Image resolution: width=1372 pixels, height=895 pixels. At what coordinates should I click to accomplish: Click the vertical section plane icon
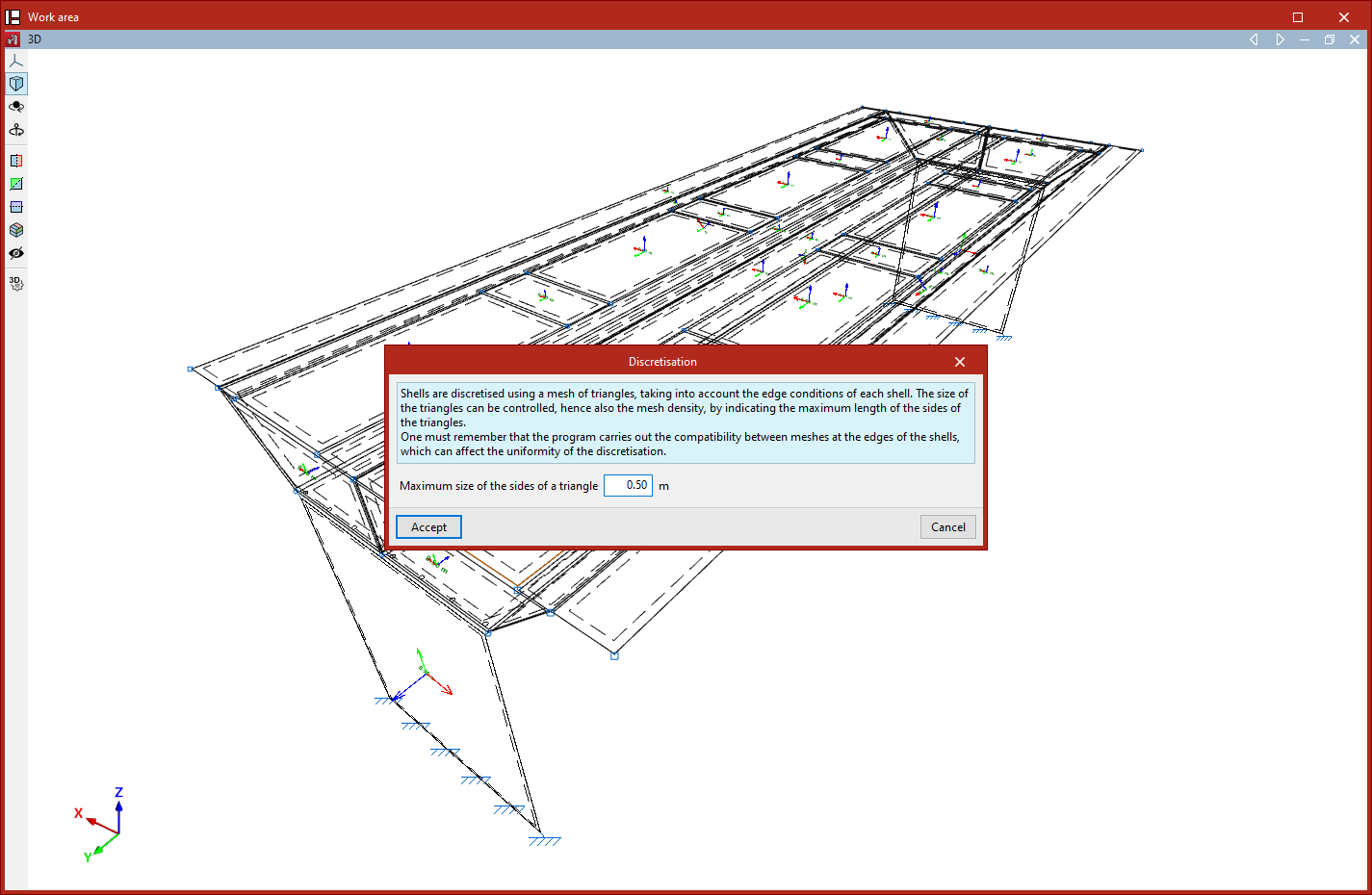point(16,161)
